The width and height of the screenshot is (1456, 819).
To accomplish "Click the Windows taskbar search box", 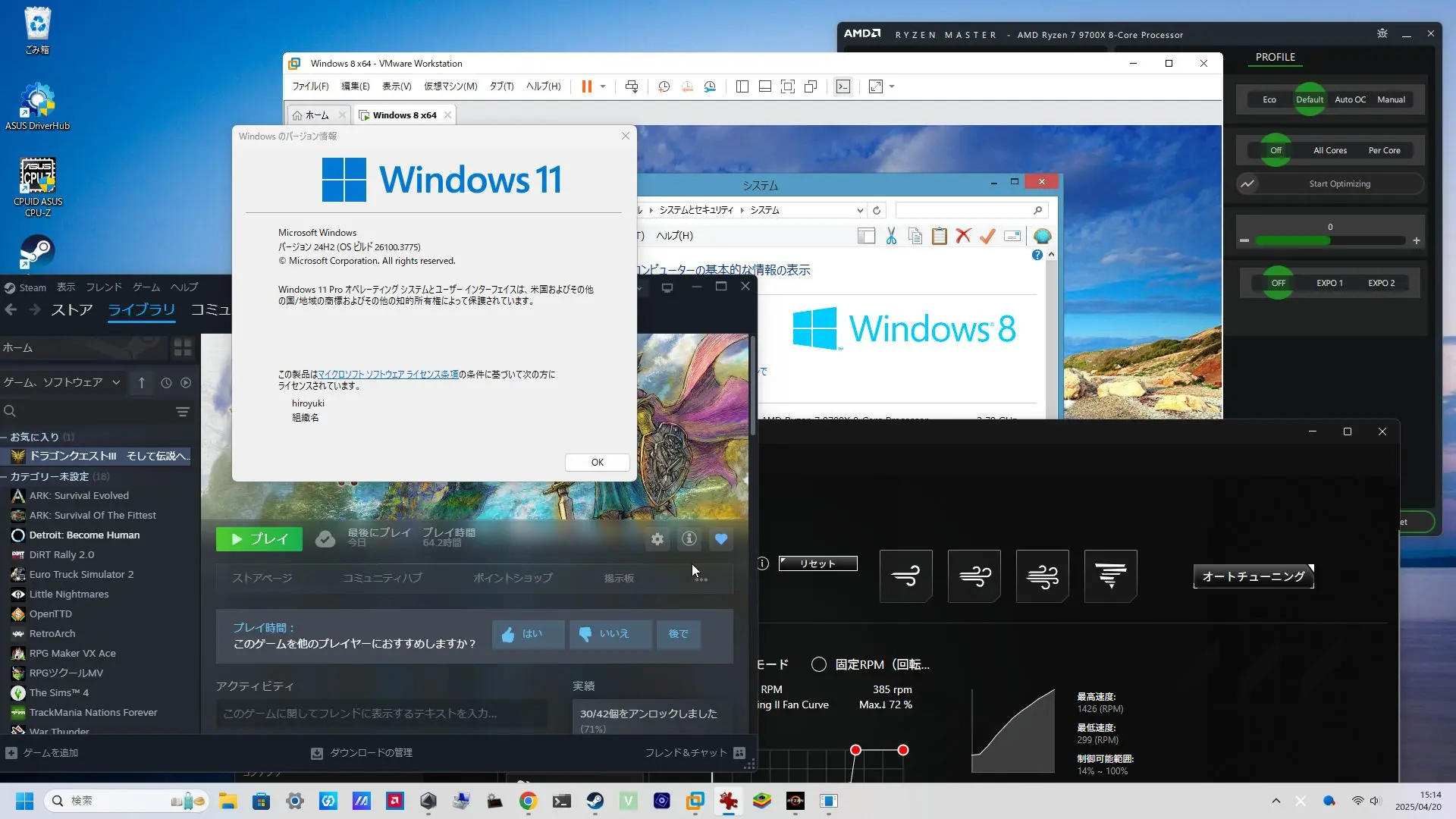I will click(127, 801).
